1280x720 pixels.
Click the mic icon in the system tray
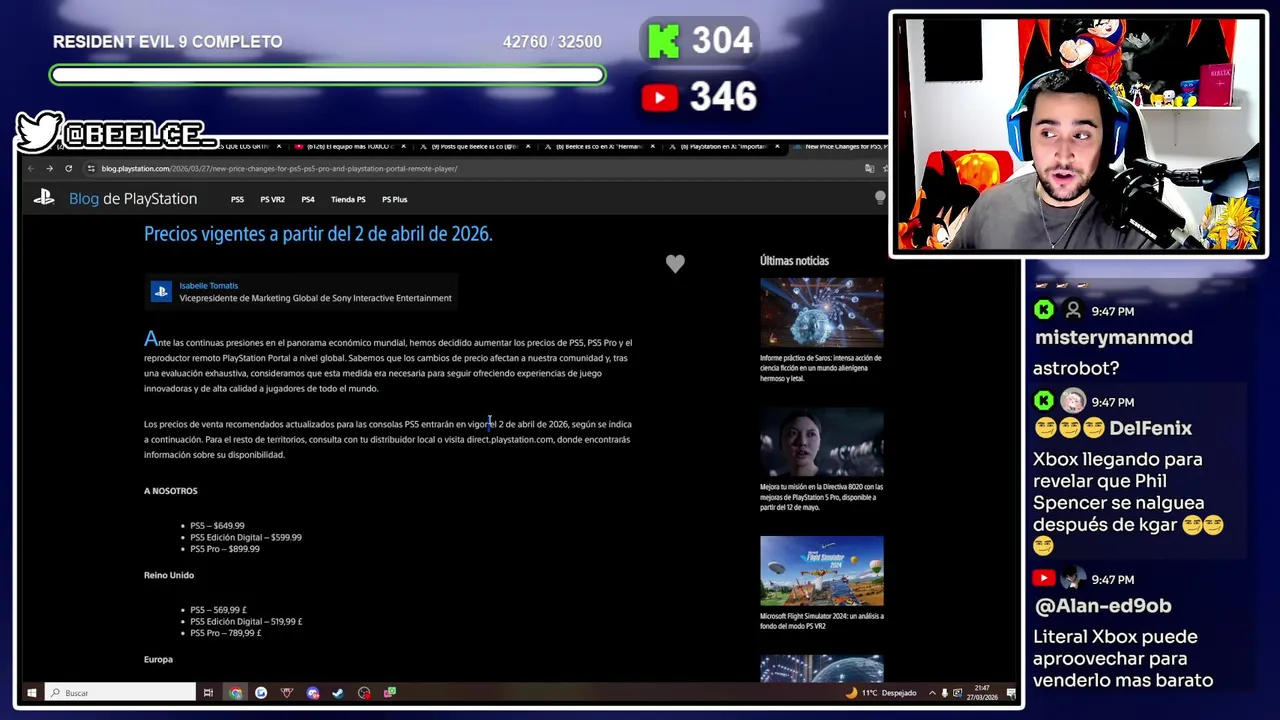pyautogui.click(x=945, y=692)
